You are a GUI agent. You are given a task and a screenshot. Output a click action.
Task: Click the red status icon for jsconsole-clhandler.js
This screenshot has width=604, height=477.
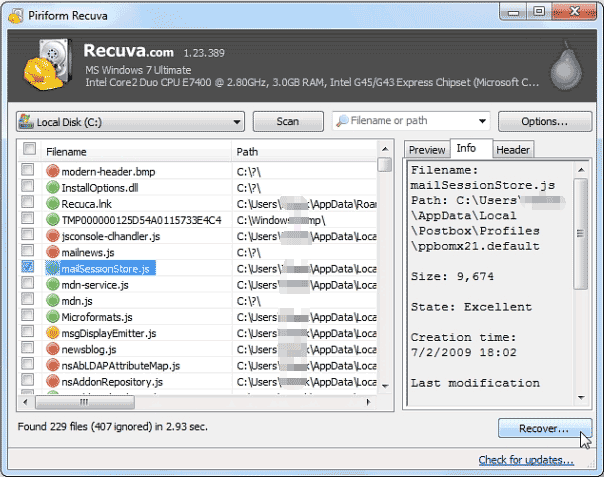[52, 236]
